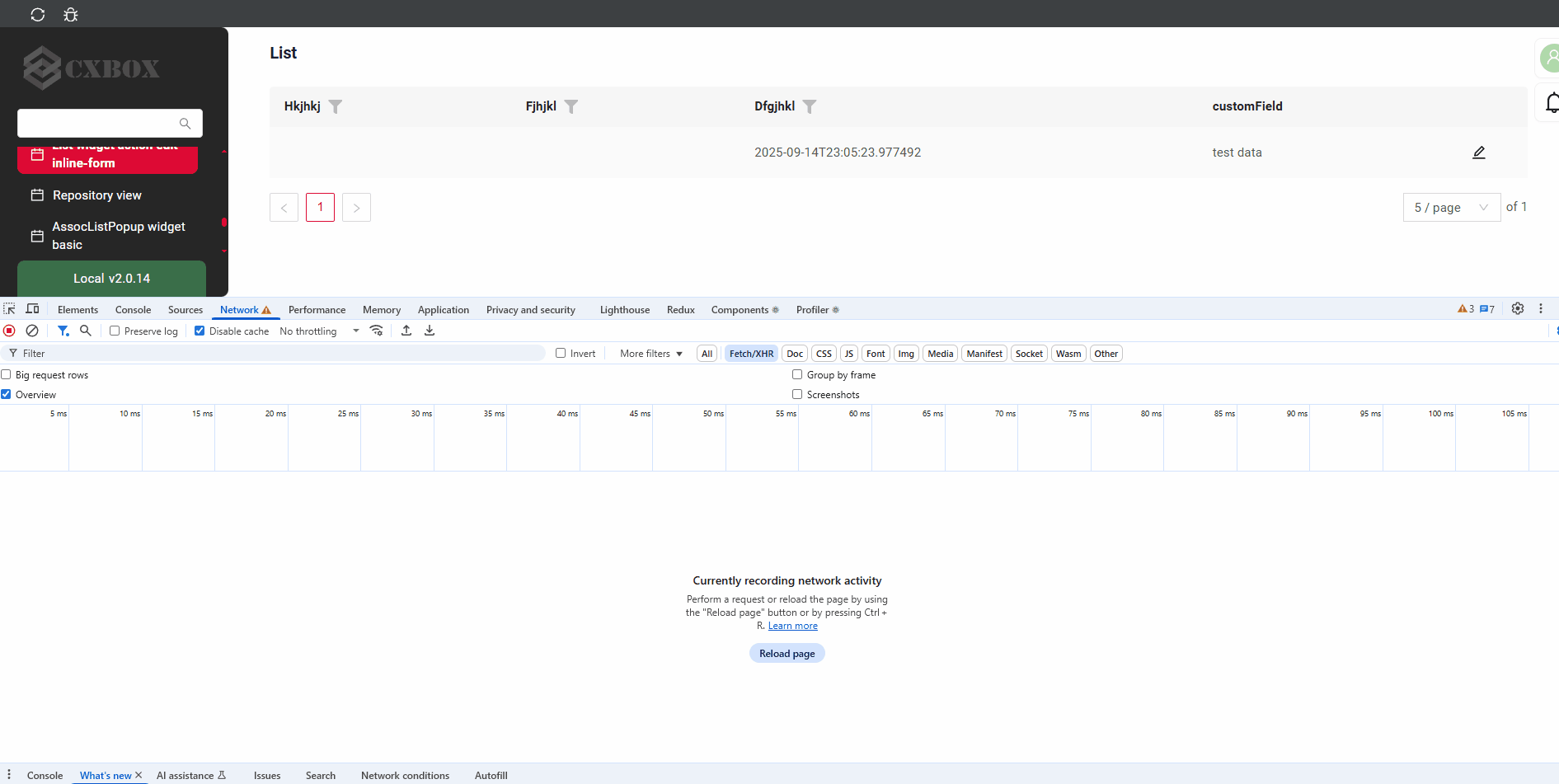The image size is (1559, 784).
Task: Click the inspect element picker icon
Action: pyautogui.click(x=10, y=309)
